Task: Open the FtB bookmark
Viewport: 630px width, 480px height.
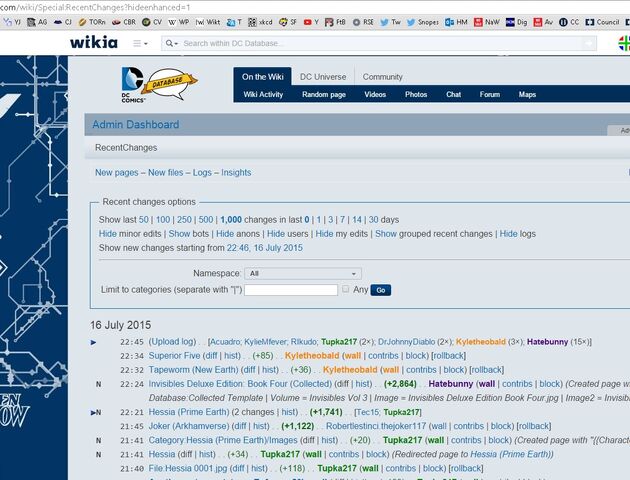Action: pyautogui.click(x=335, y=22)
